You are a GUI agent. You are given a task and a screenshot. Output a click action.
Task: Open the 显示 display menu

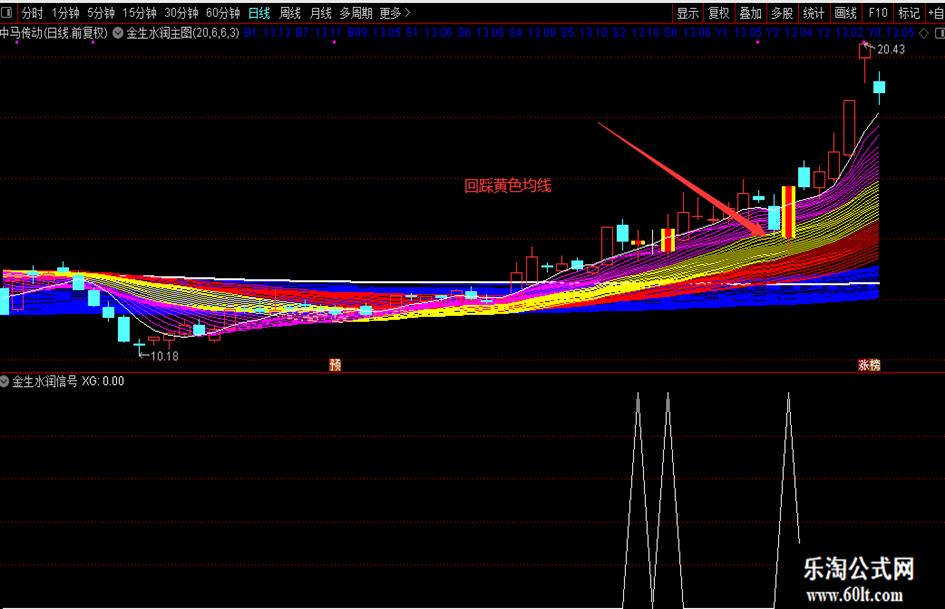click(x=688, y=13)
